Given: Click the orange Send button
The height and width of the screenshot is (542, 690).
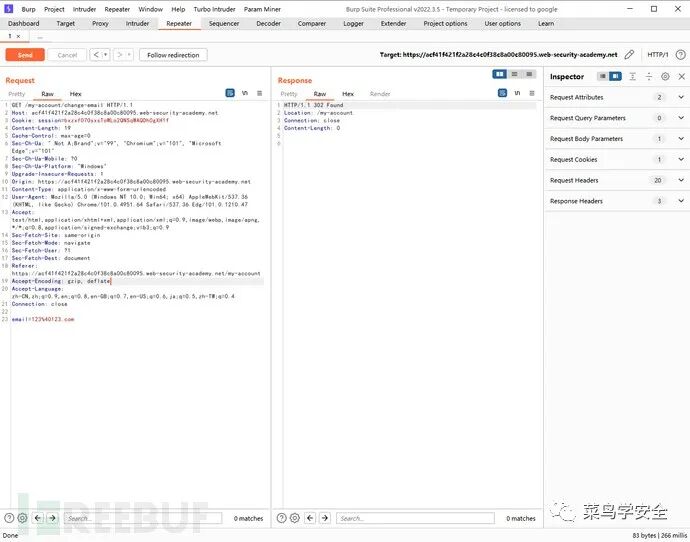Looking at the screenshot, I should click(x=25, y=55).
